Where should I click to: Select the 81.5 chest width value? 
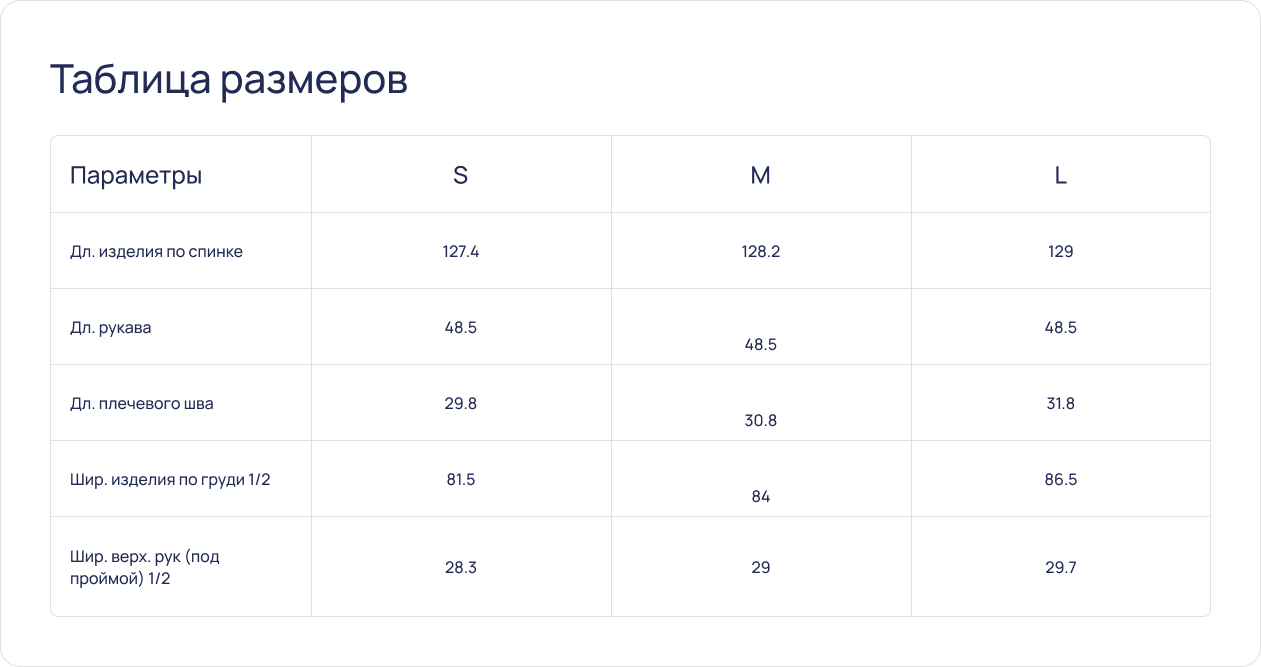(x=461, y=480)
